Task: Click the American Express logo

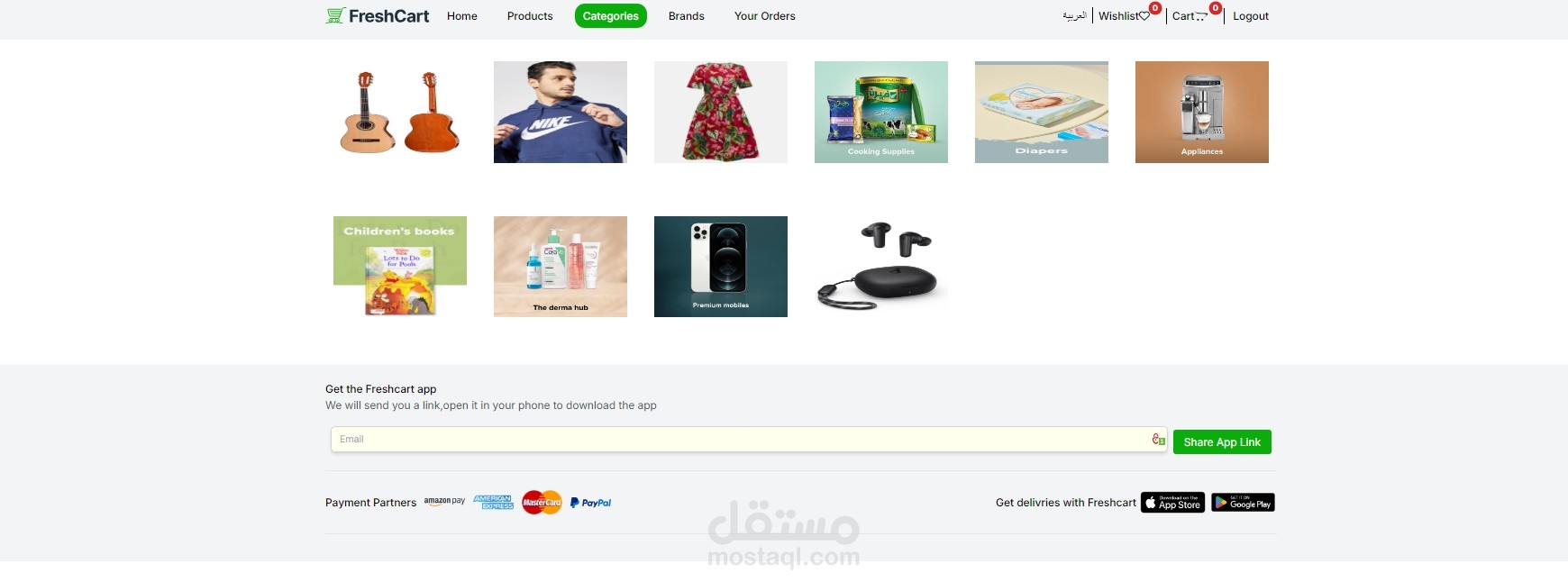Action: click(x=493, y=502)
